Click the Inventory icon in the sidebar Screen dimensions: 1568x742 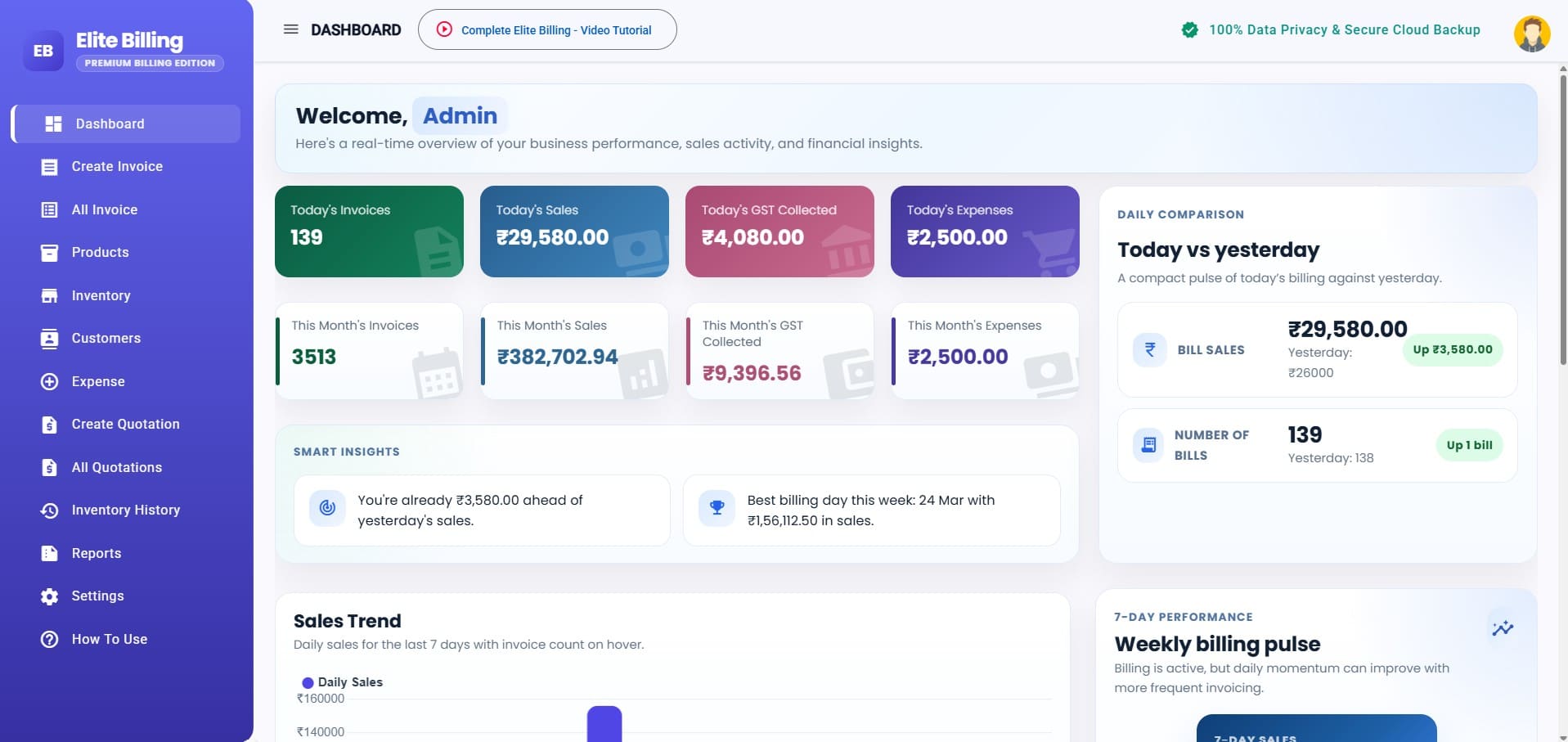click(50, 295)
